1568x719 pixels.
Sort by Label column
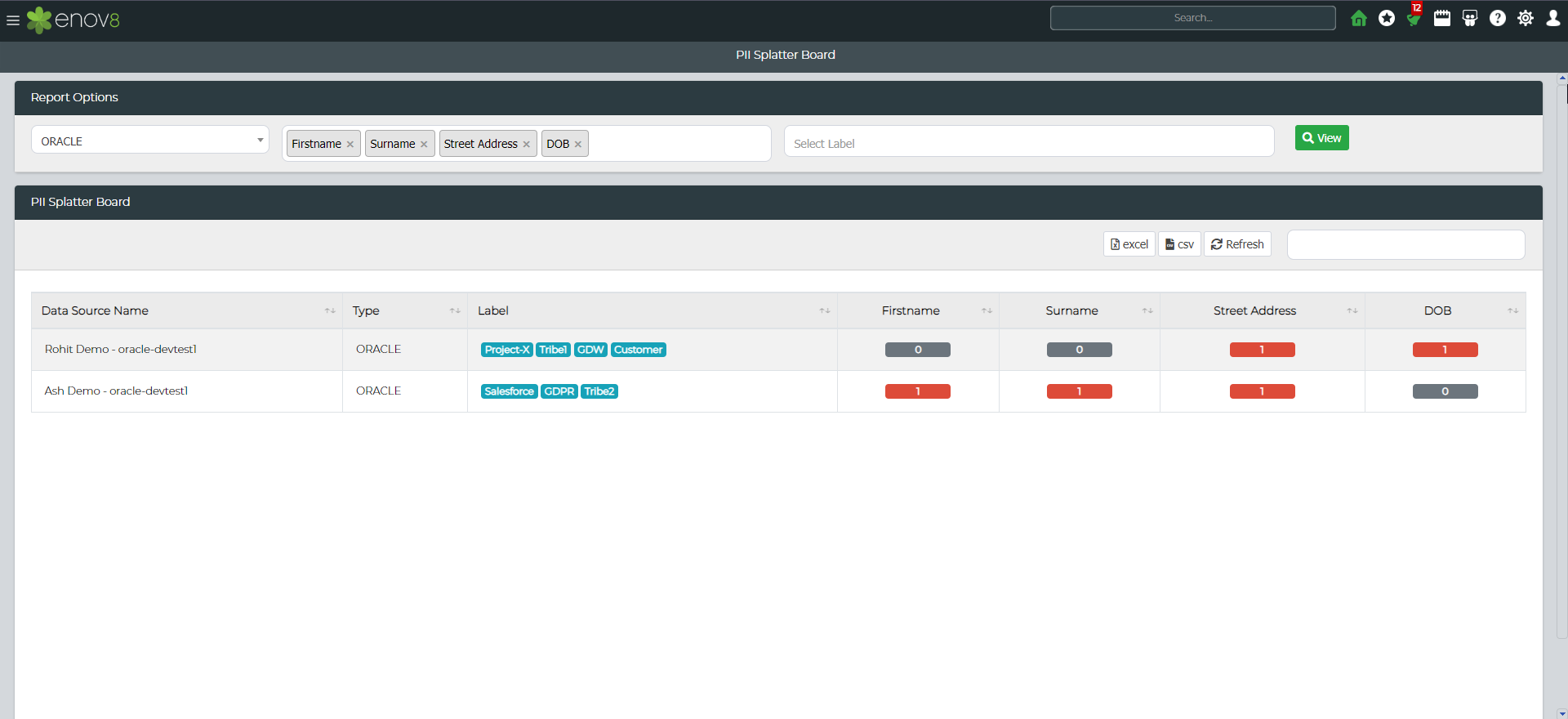pyautogui.click(x=653, y=310)
